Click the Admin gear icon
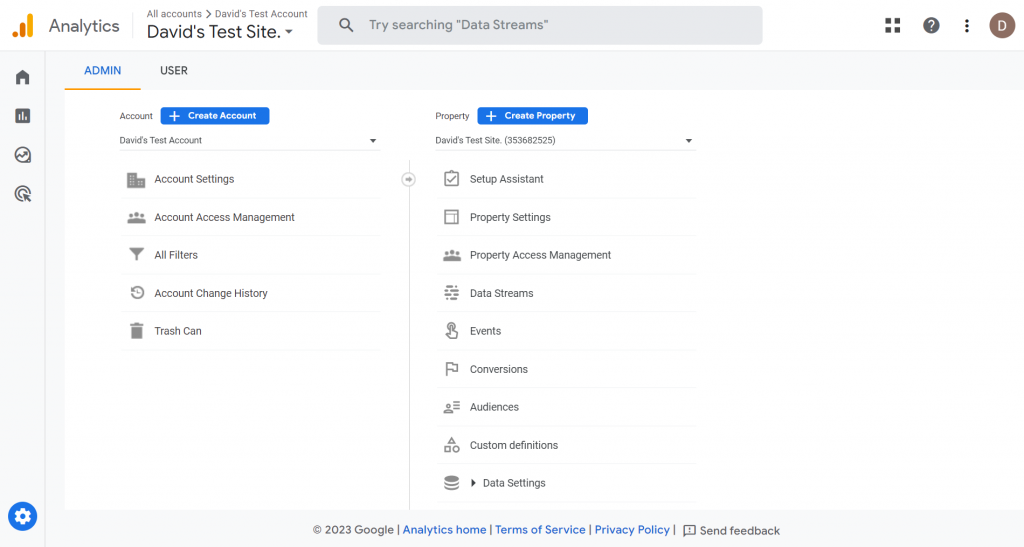1024x547 pixels. (23, 516)
